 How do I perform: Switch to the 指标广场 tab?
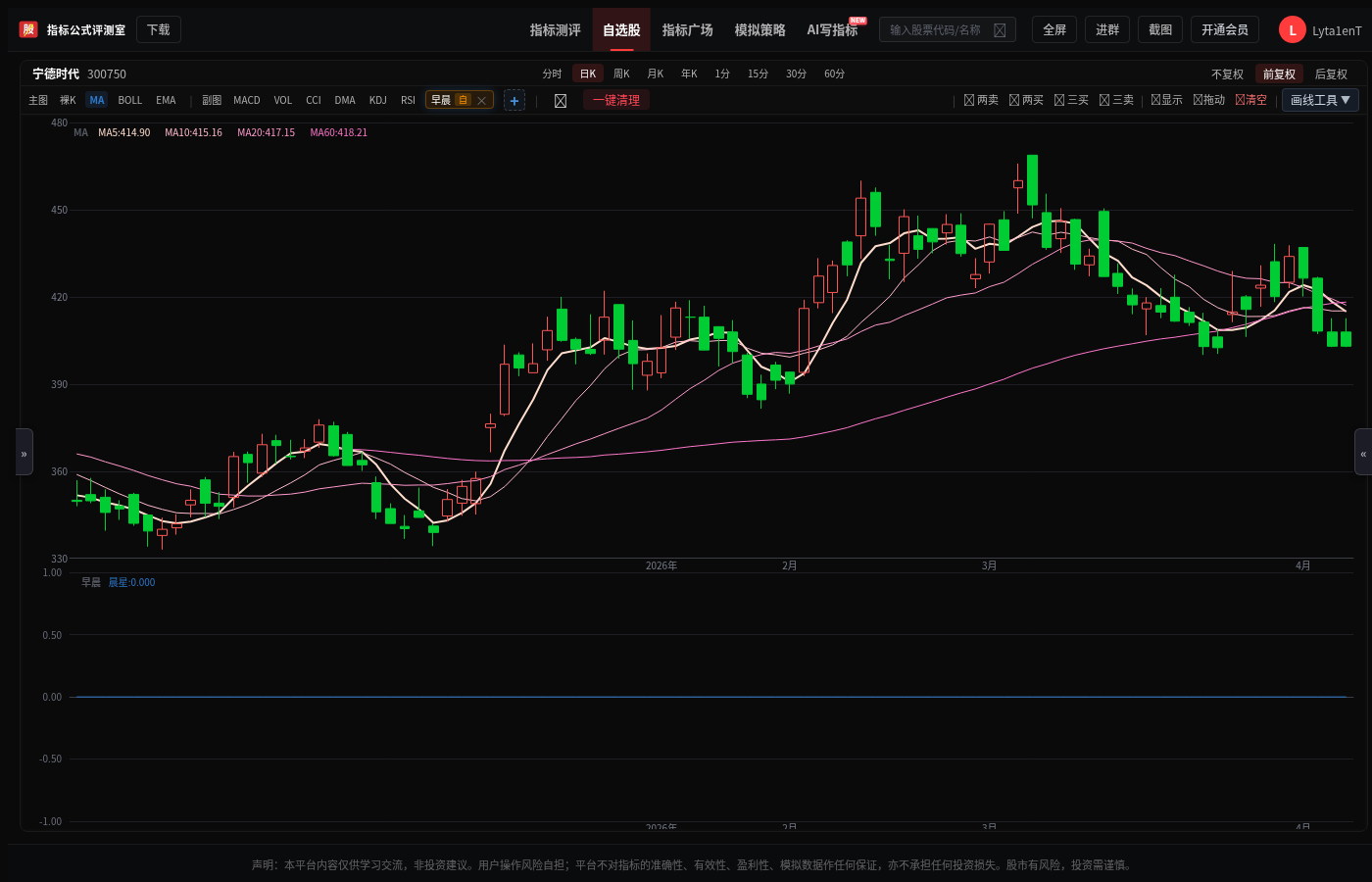tap(687, 30)
